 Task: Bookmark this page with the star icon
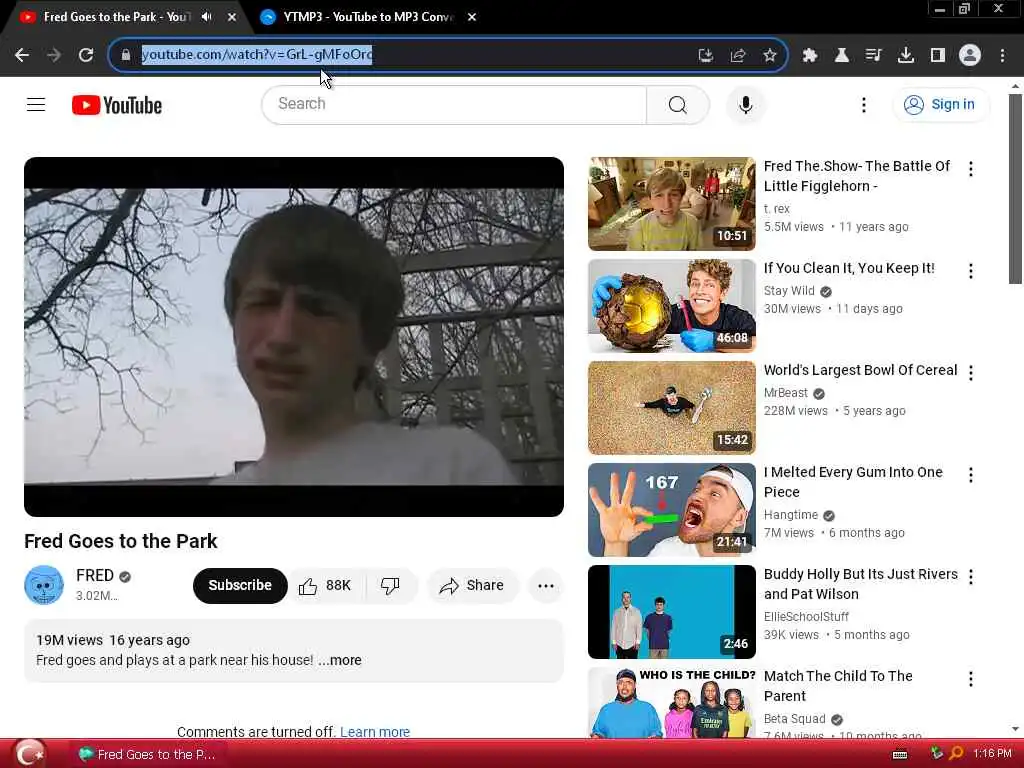(x=770, y=56)
